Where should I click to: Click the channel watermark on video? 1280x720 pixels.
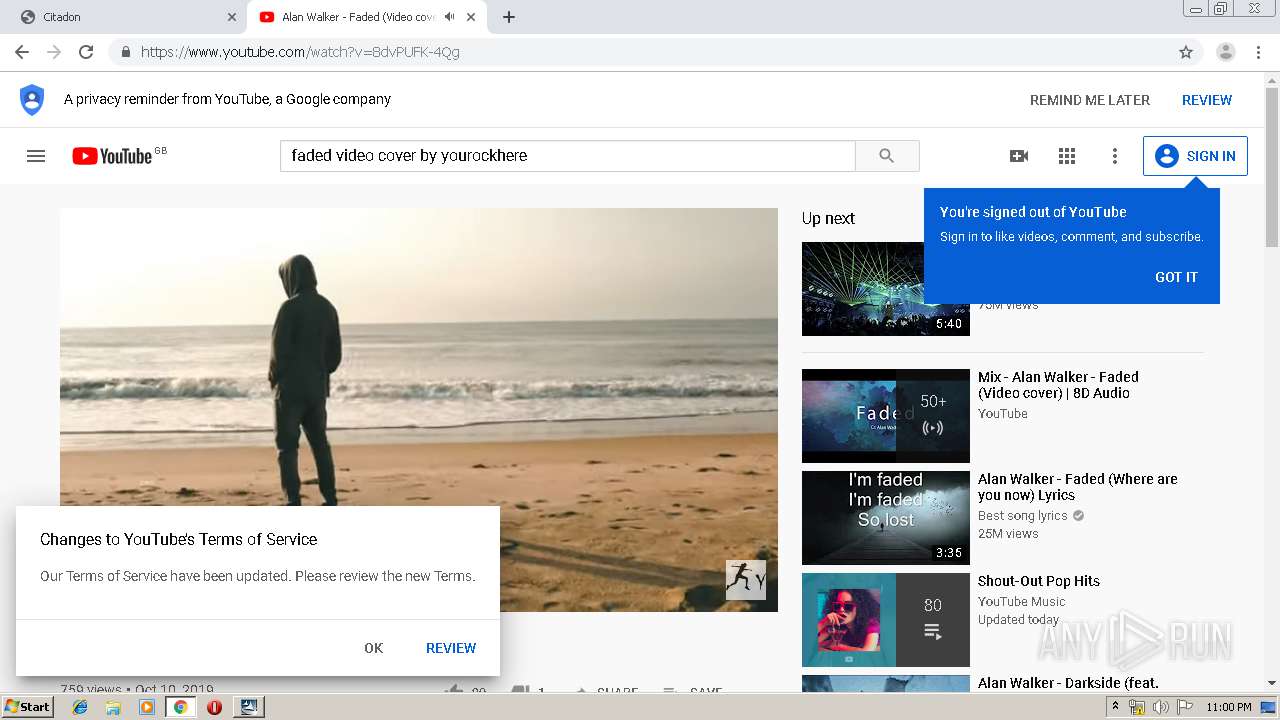[x=746, y=580]
